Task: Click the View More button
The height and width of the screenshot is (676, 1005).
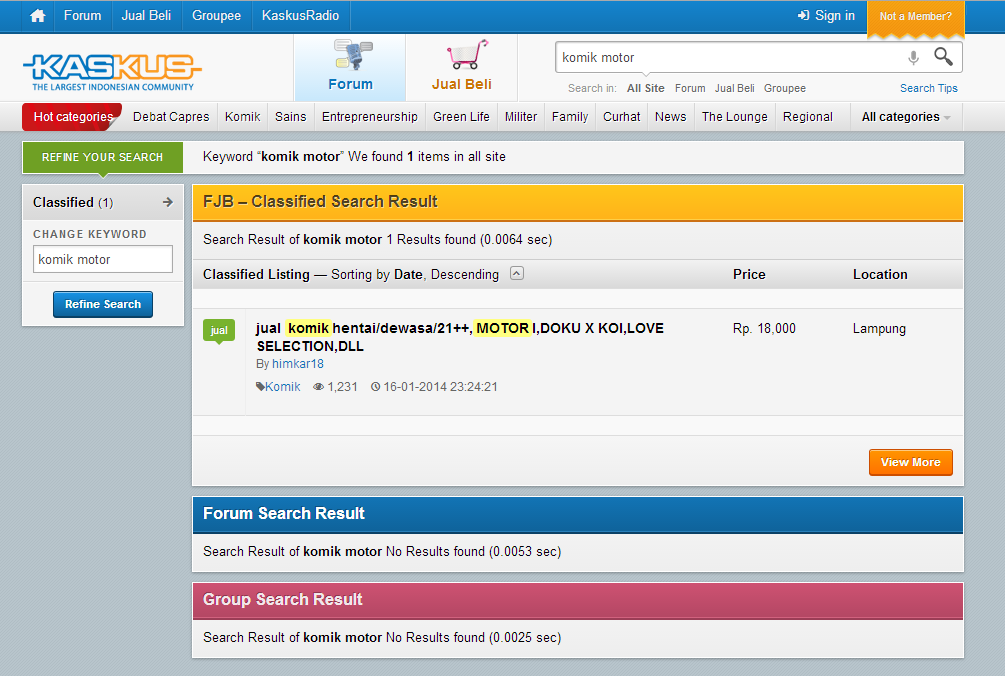Action: (910, 463)
